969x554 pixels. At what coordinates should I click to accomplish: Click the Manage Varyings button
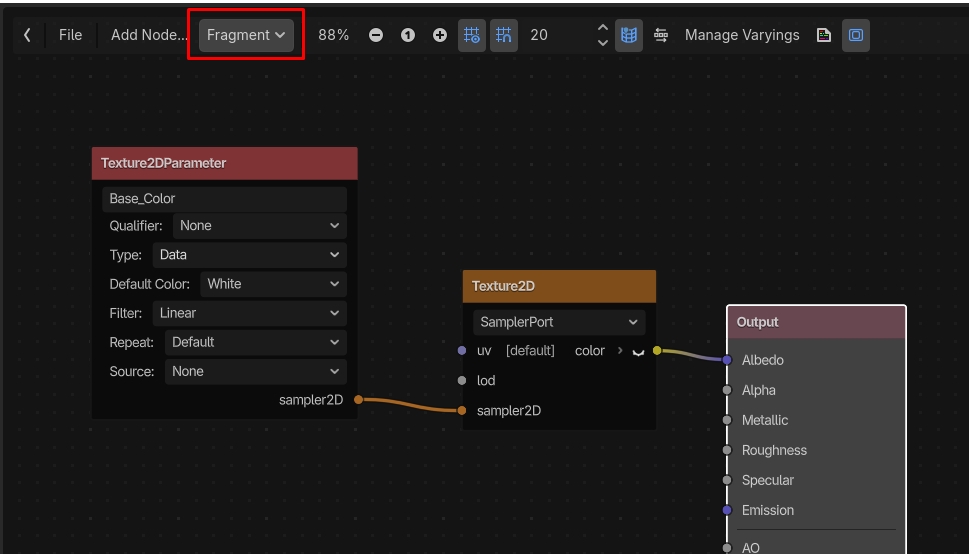[x=742, y=35]
